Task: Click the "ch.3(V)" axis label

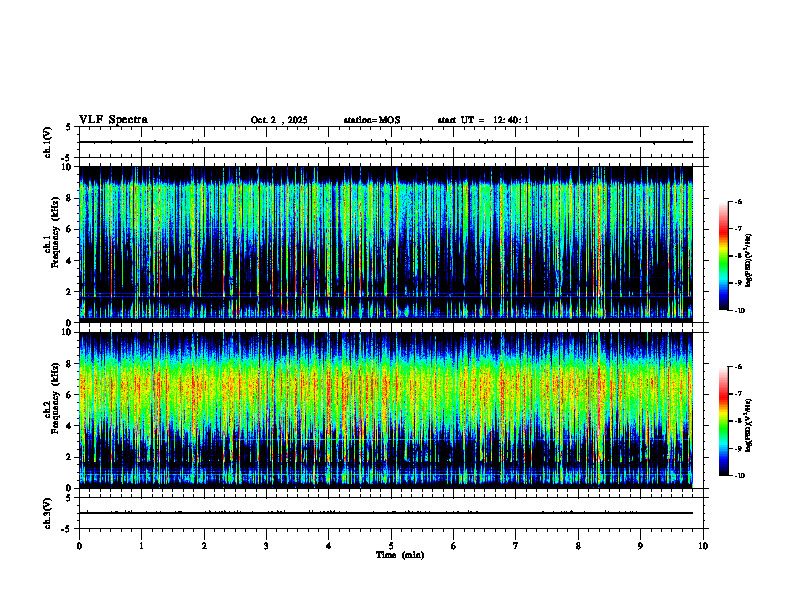Action: click(x=48, y=513)
